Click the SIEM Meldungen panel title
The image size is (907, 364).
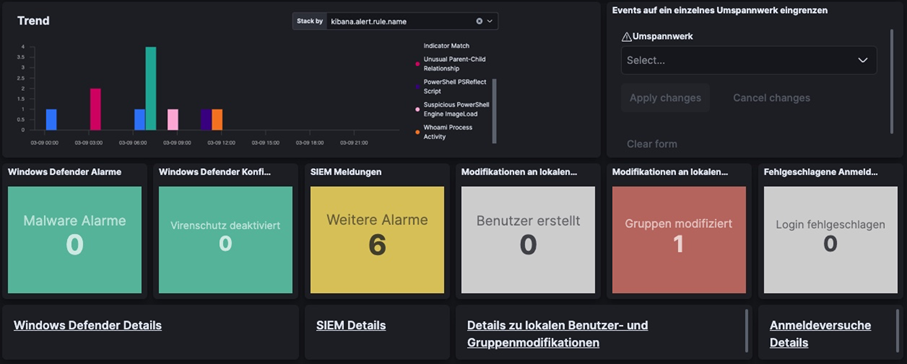(x=346, y=172)
